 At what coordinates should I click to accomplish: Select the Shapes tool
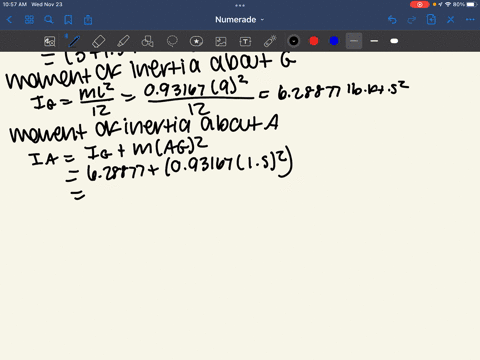[x=147, y=41]
